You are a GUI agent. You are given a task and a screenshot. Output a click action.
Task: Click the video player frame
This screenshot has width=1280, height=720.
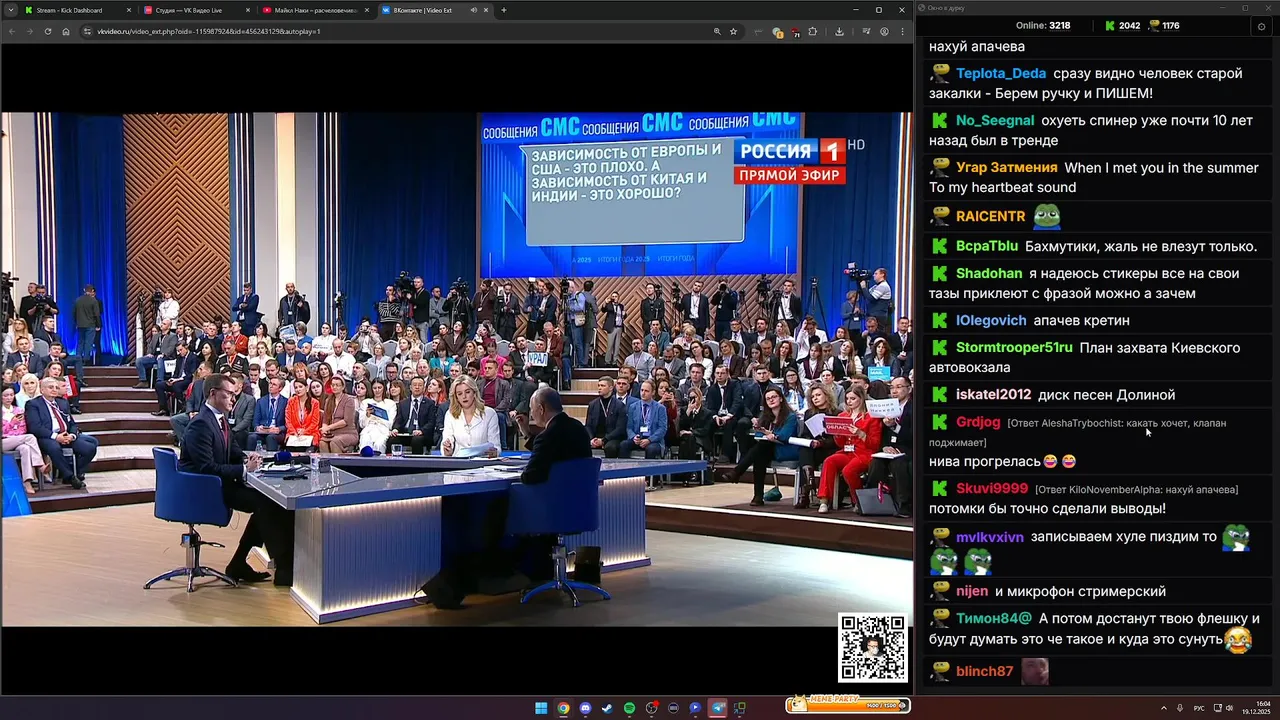point(456,369)
